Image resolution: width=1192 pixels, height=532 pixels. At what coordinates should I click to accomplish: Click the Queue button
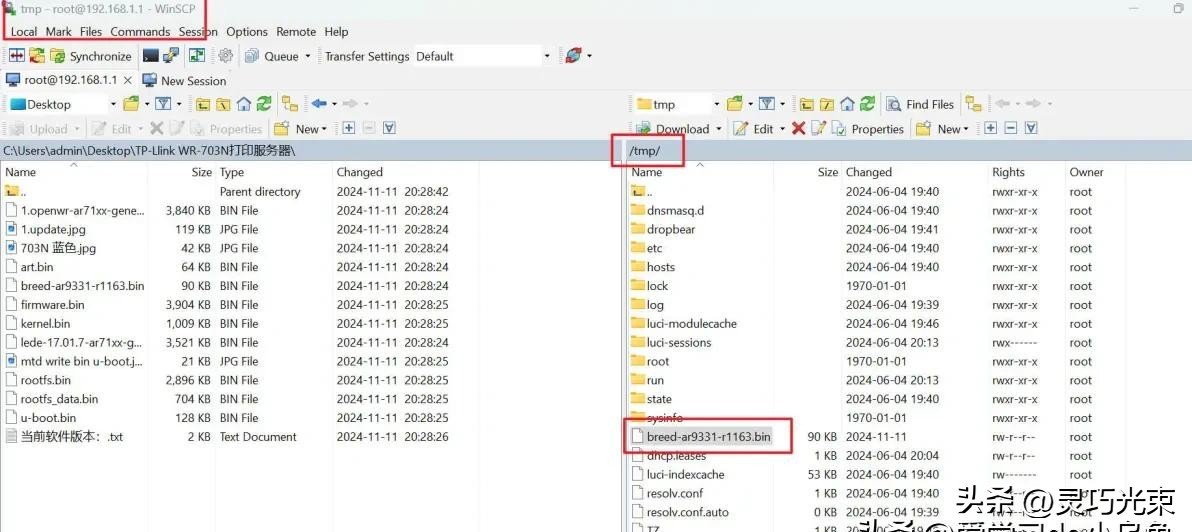(271, 56)
